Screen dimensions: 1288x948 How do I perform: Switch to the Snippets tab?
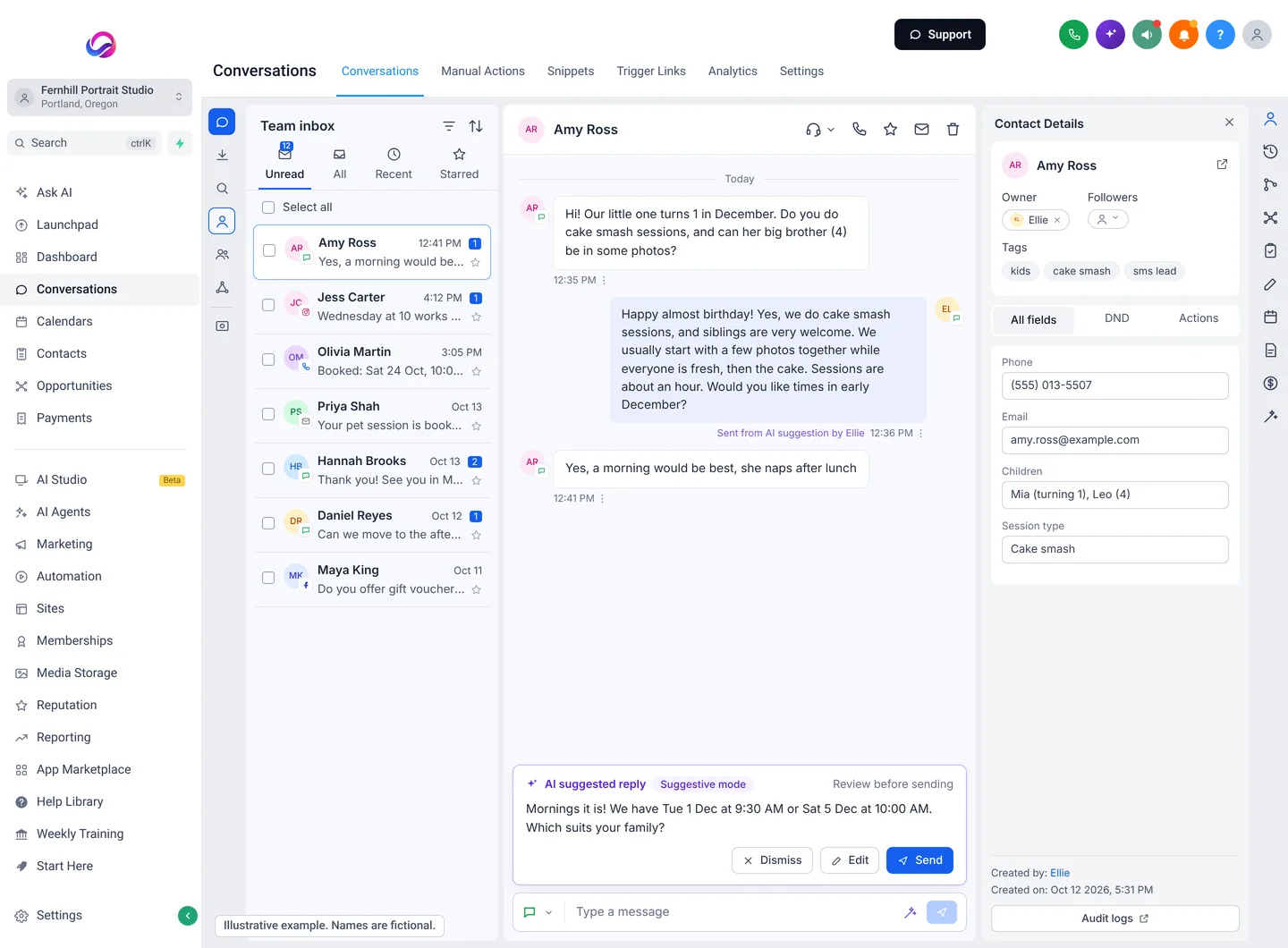pyautogui.click(x=571, y=71)
